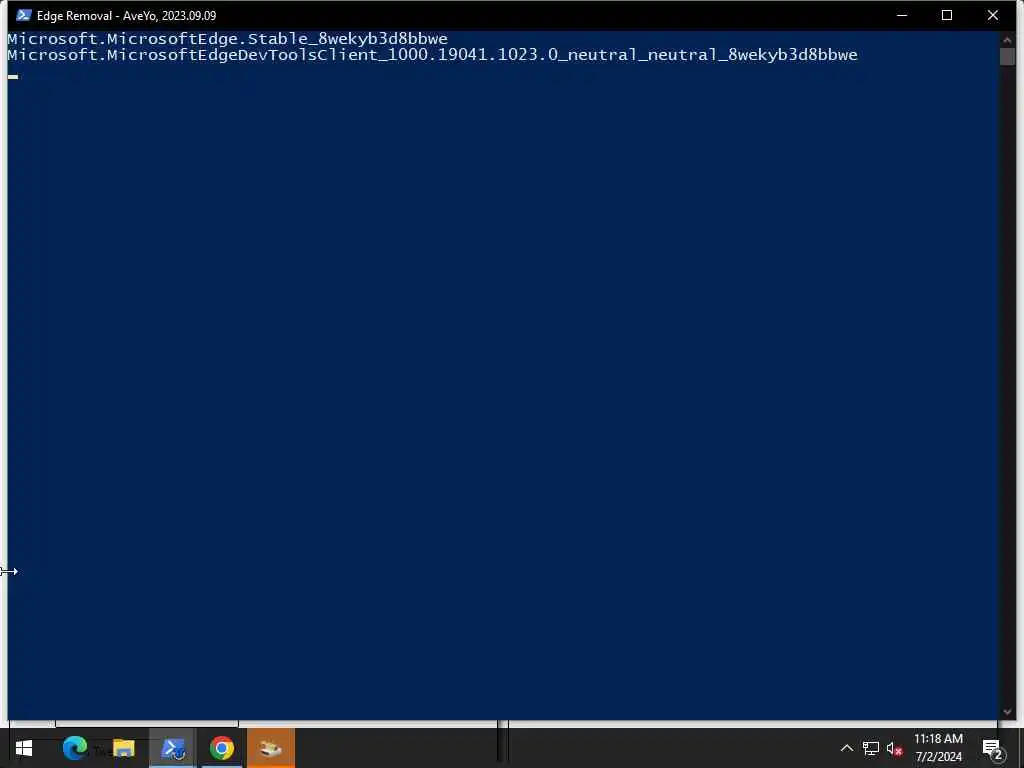Click the vertical scrollbar thumb
The image size is (1024, 768).
click(x=1007, y=56)
